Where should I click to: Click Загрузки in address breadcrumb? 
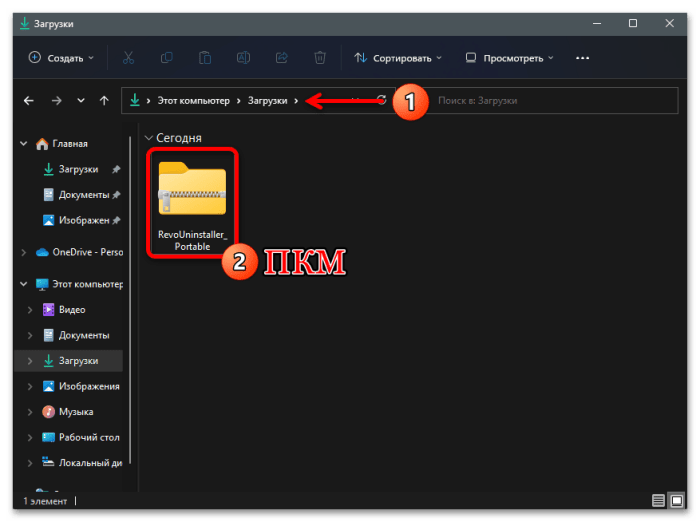tap(267, 101)
